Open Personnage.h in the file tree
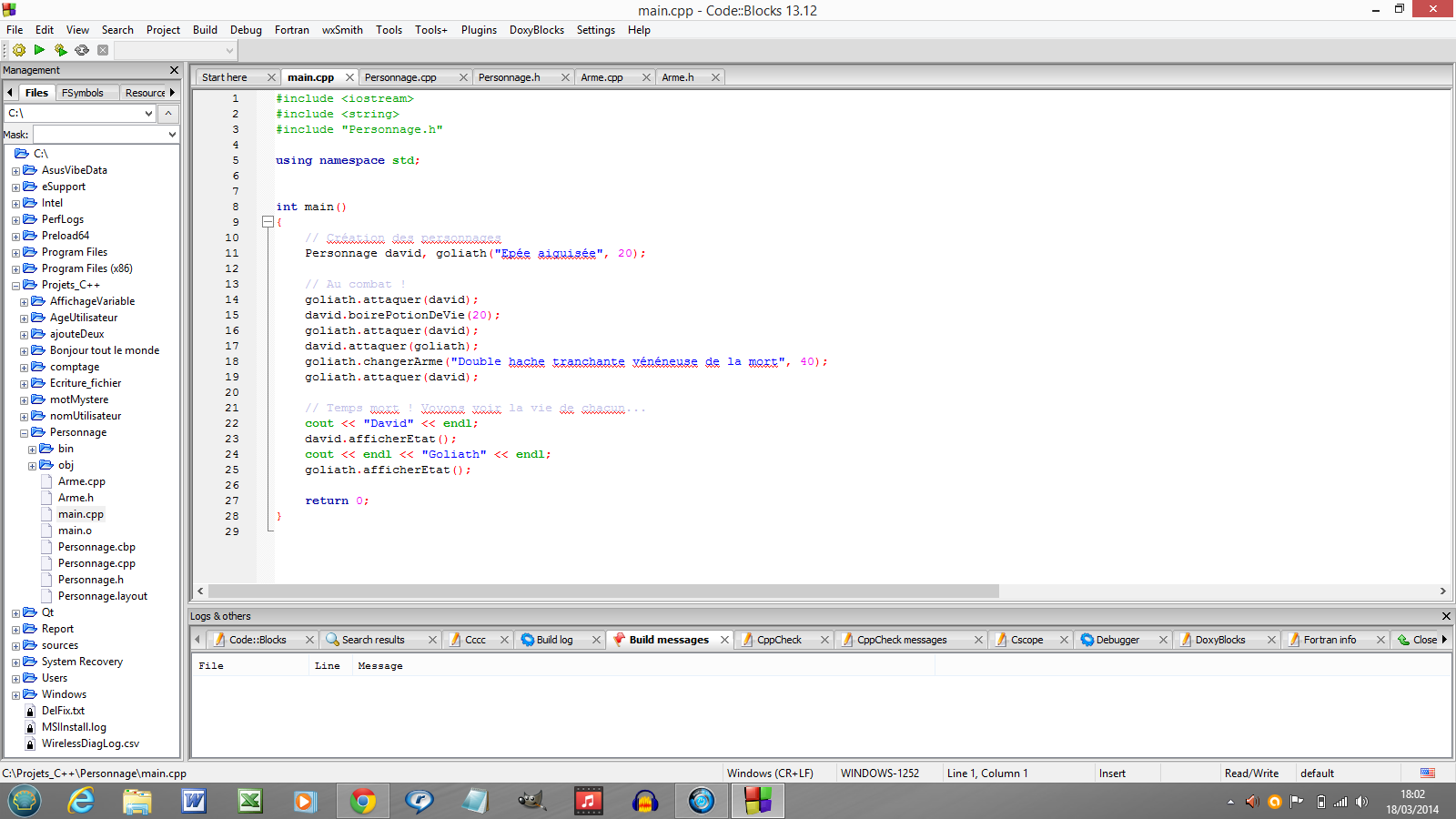The width and height of the screenshot is (1456, 819). pos(90,580)
